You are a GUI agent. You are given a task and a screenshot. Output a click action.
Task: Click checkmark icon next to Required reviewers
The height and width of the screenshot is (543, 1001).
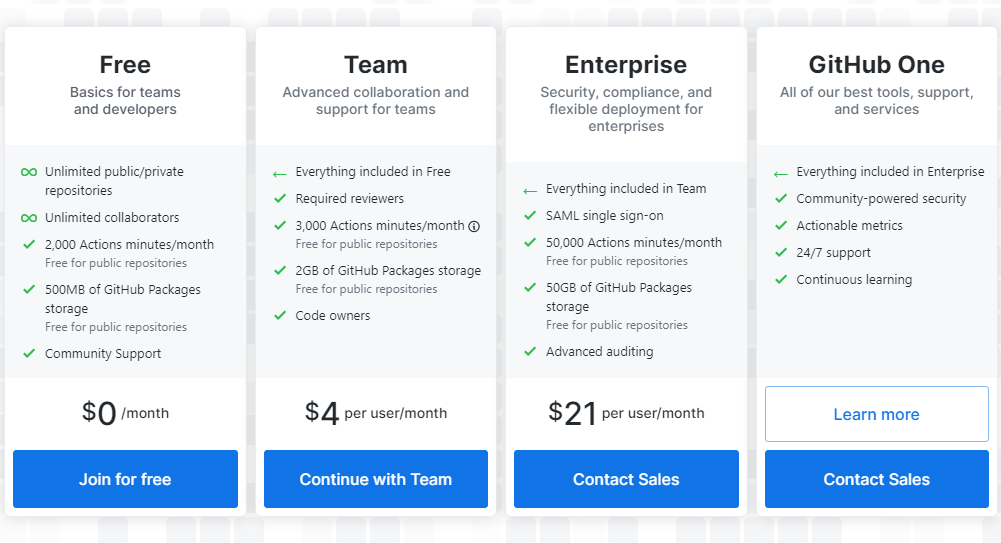280,198
